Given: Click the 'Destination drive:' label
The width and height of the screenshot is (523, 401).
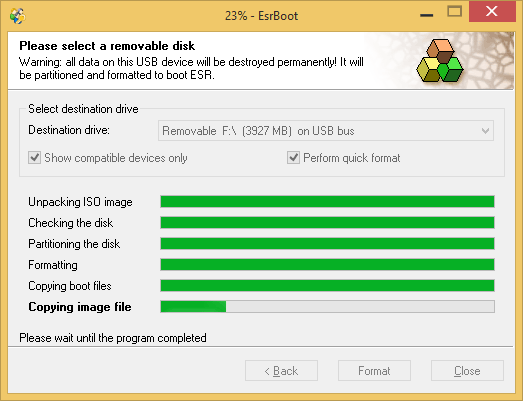Looking at the screenshot, I should [x=69, y=130].
